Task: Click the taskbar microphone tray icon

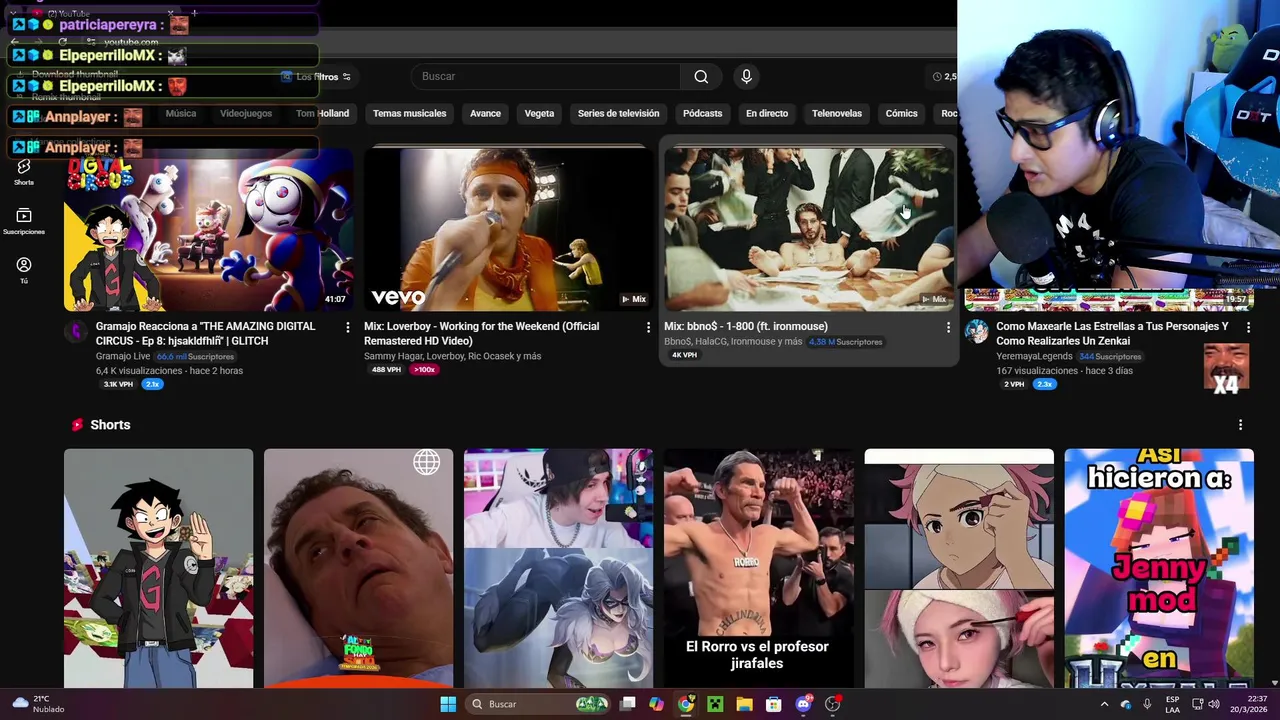Action: [x=1147, y=704]
